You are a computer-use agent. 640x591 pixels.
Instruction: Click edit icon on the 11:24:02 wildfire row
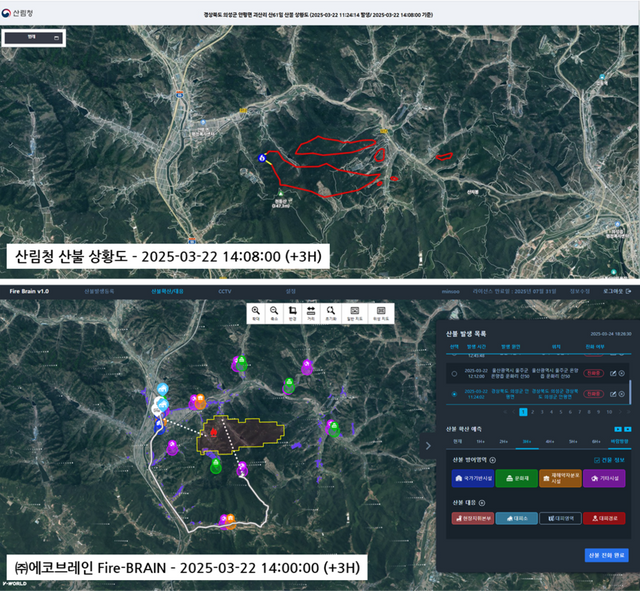click(x=613, y=394)
